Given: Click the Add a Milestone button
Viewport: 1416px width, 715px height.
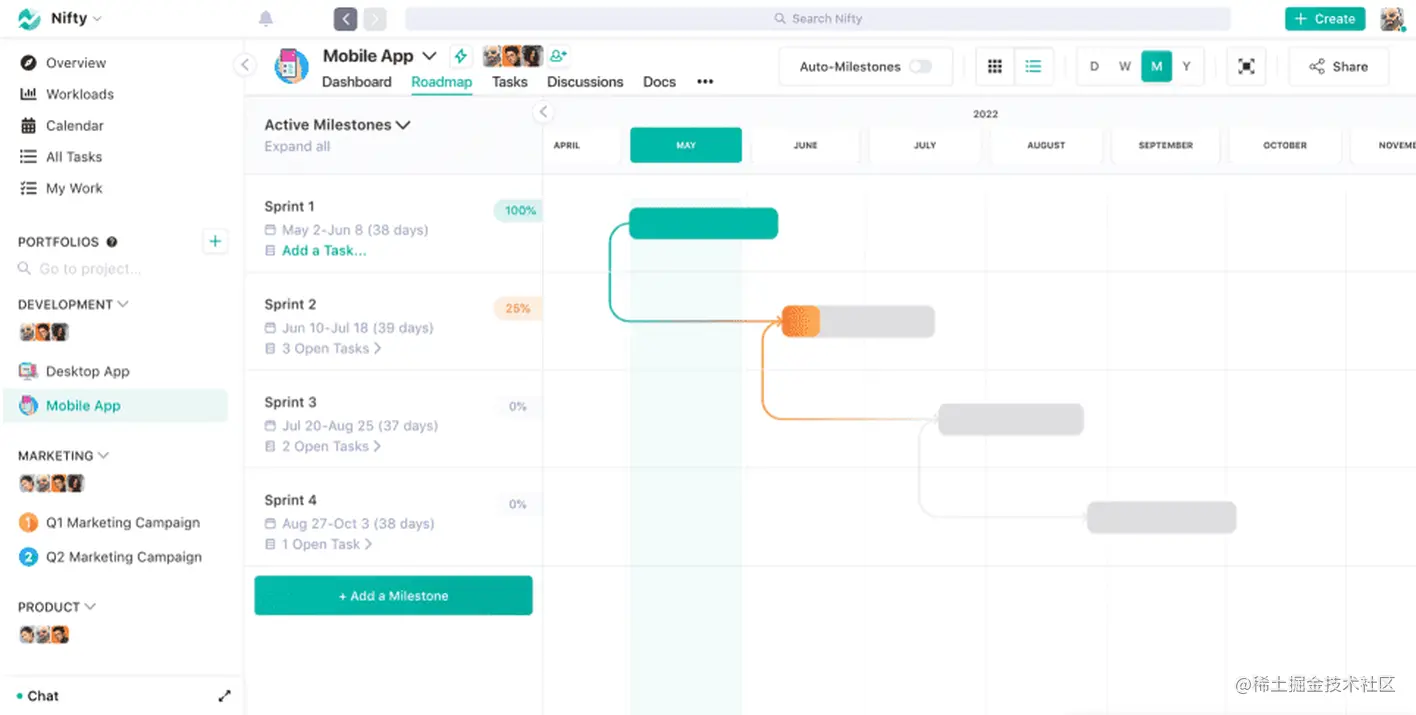Looking at the screenshot, I should tap(393, 596).
